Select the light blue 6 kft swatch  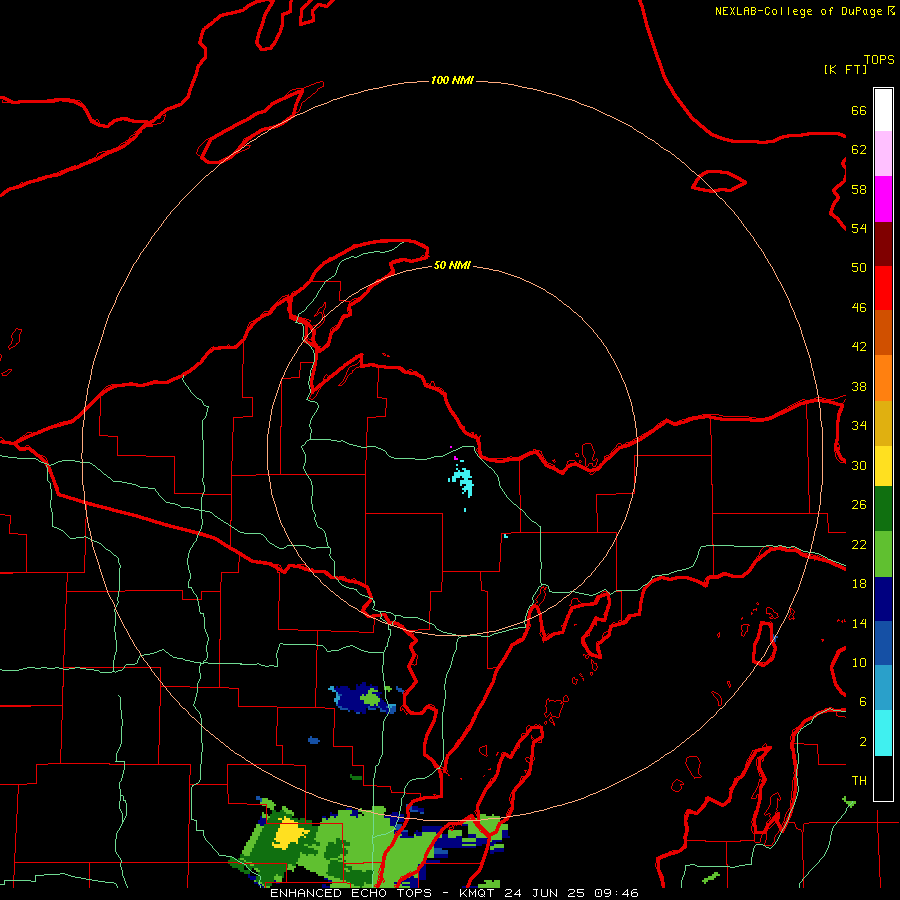click(883, 688)
